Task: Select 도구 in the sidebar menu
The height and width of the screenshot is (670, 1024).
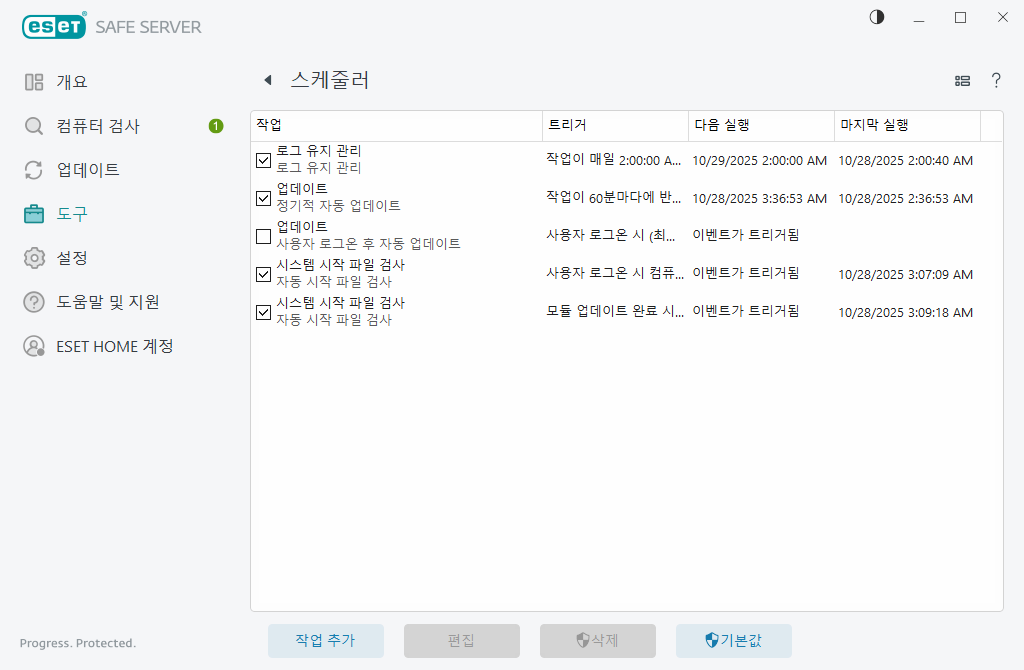Action: [x=72, y=213]
